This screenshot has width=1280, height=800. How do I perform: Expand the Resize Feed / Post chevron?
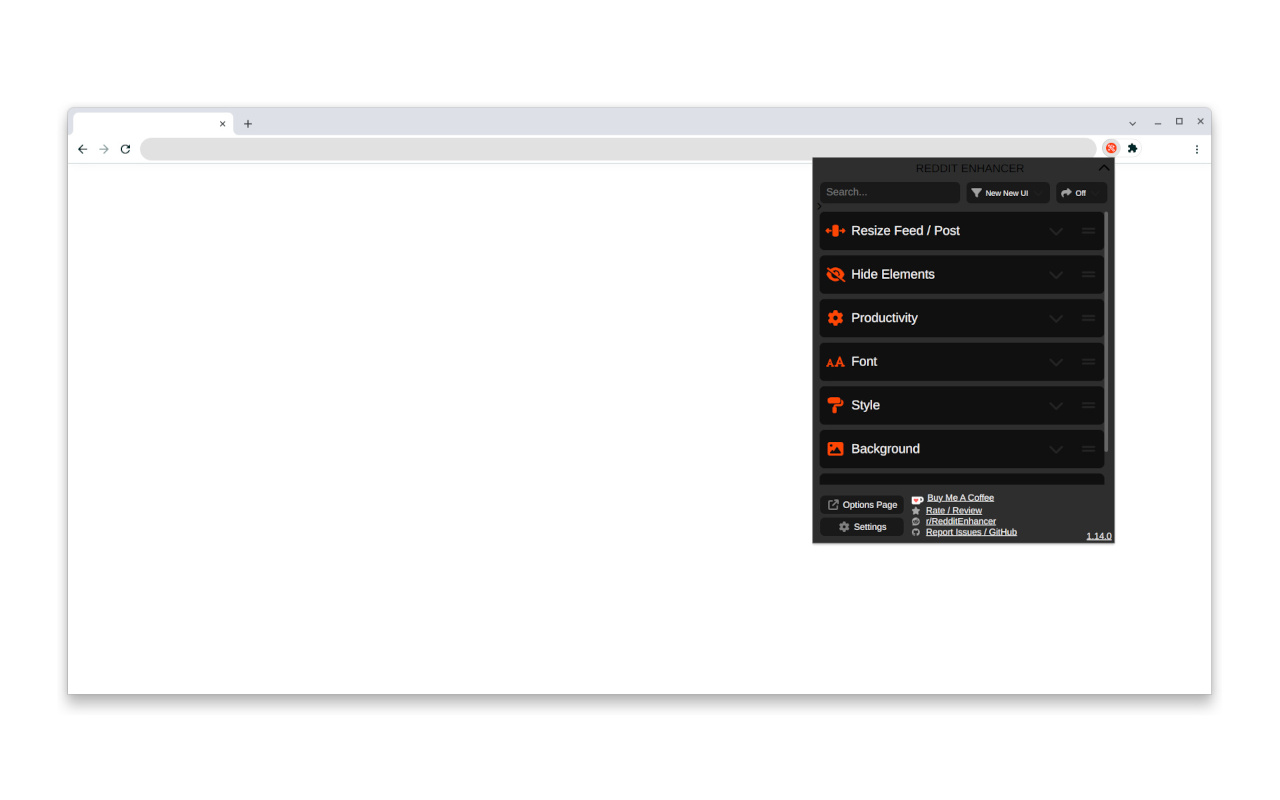point(1056,232)
